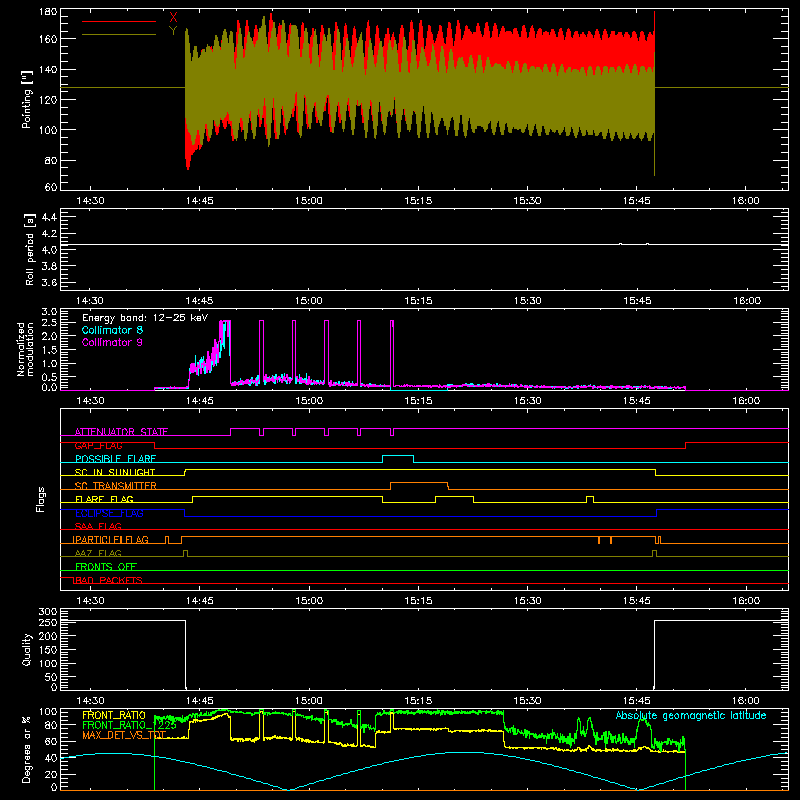Click the 40 tick on Degrees or % axis

(52, 758)
